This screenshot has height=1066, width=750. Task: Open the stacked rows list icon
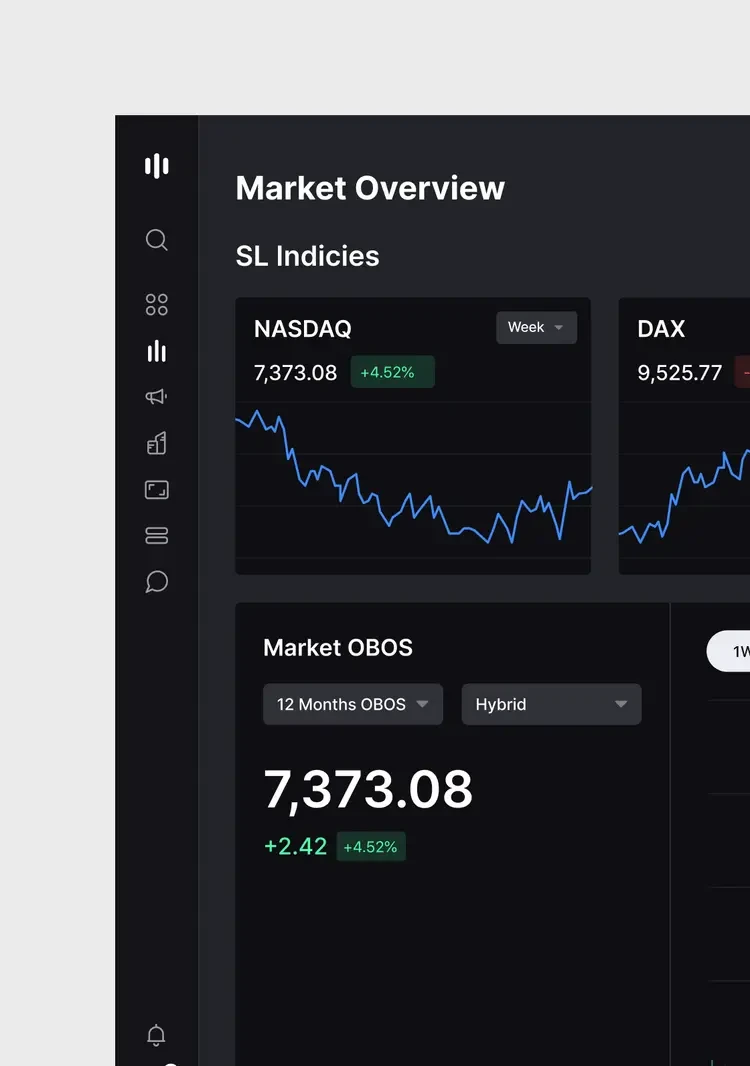click(x=156, y=536)
